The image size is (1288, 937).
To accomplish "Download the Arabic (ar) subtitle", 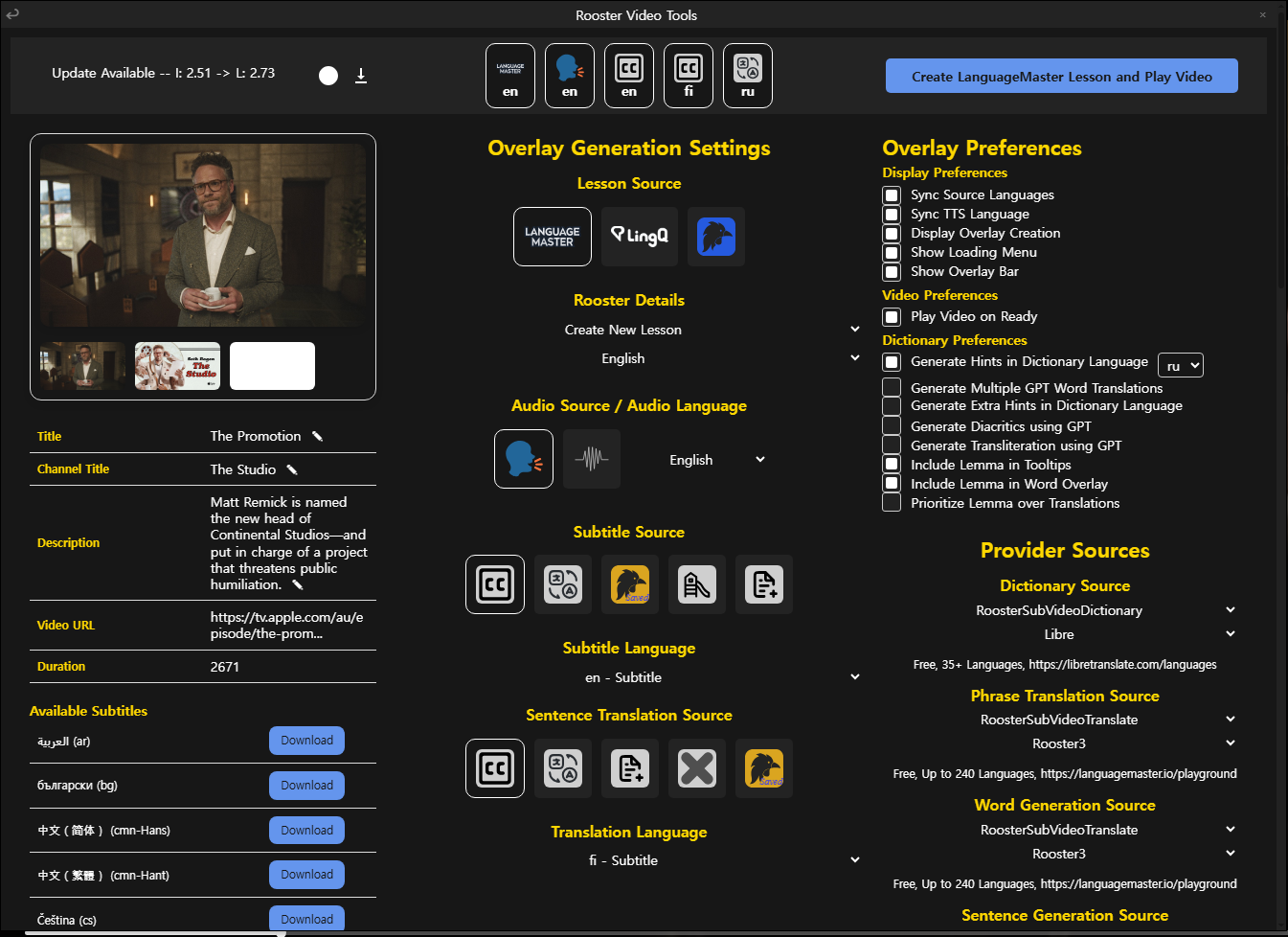I will [306, 741].
